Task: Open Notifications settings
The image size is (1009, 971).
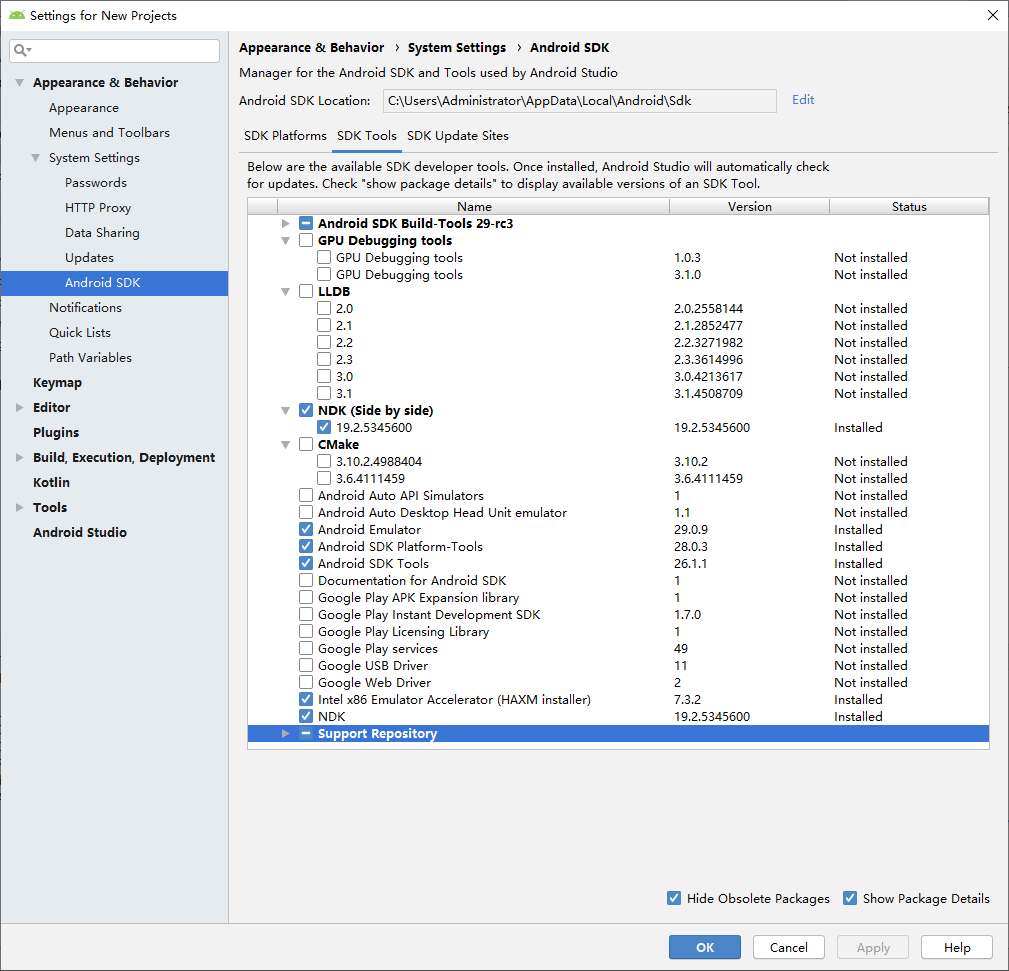Action: pyautogui.click(x=86, y=308)
